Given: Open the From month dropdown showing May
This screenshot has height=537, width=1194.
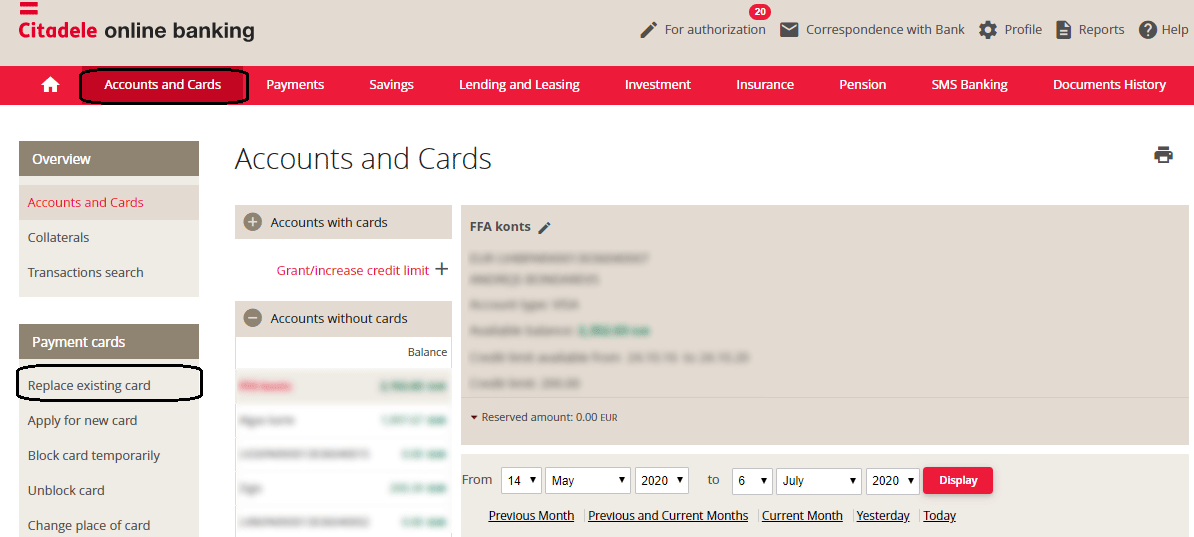Looking at the screenshot, I should point(588,481).
